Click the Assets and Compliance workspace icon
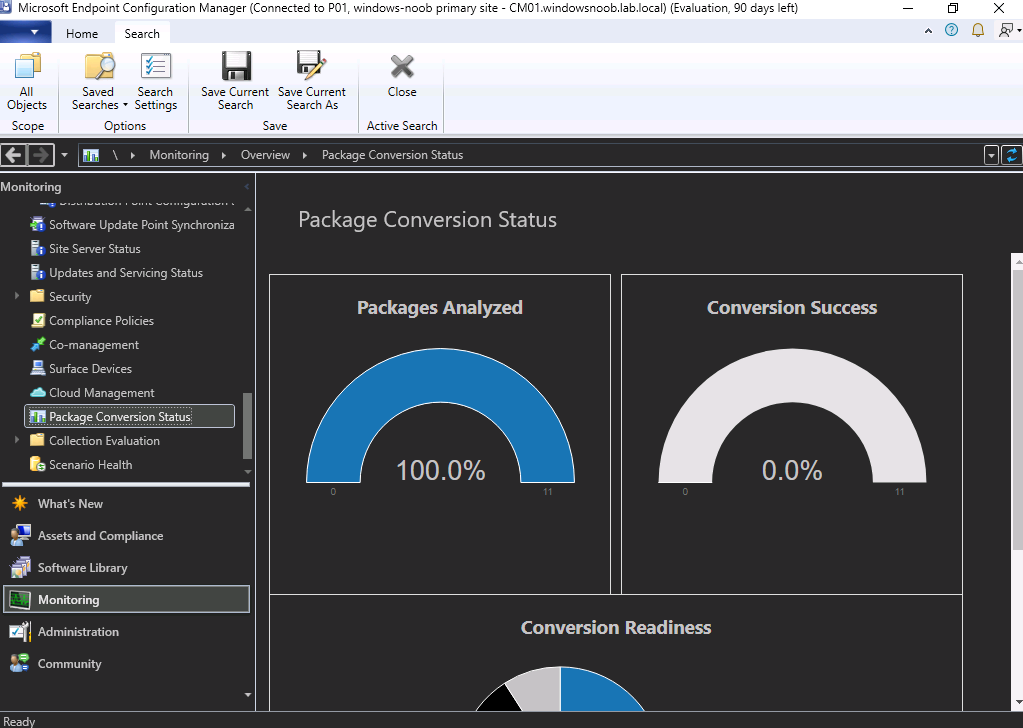This screenshot has width=1023, height=728. point(20,536)
